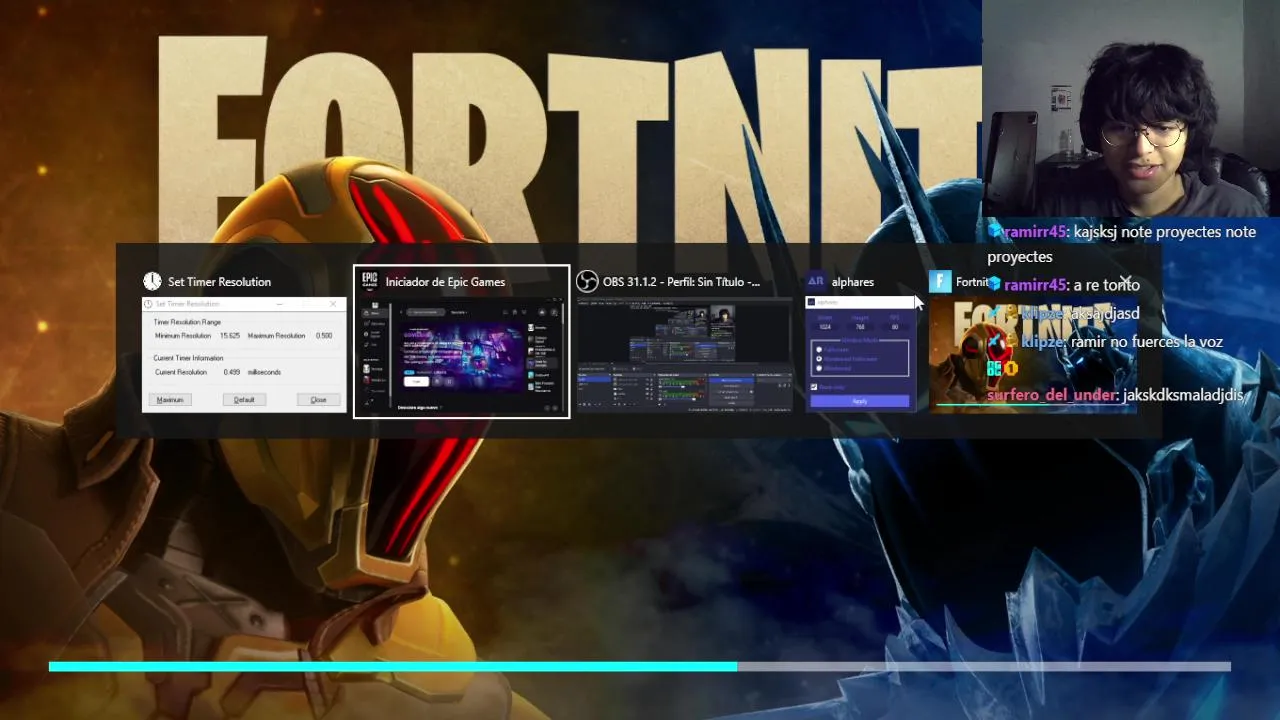Click the surfero_del_under chat message

pos(1115,395)
